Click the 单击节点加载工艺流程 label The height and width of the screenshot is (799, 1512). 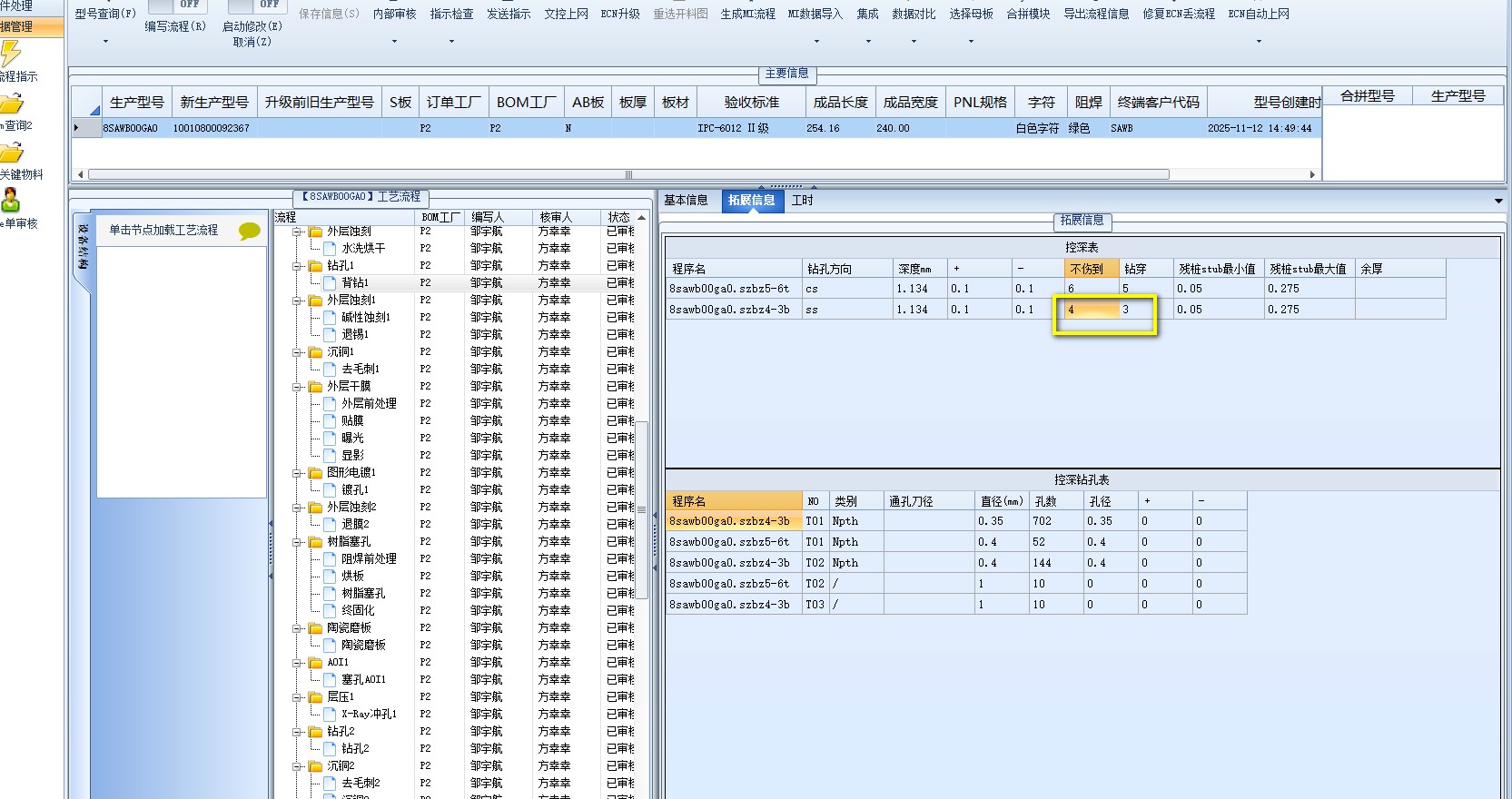pyautogui.click(x=163, y=231)
